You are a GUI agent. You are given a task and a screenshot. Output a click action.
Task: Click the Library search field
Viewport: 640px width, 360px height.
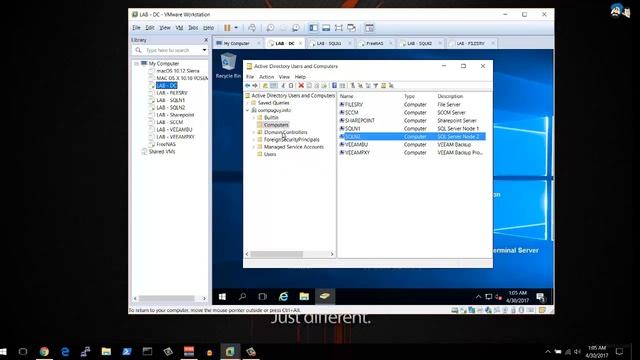169,50
